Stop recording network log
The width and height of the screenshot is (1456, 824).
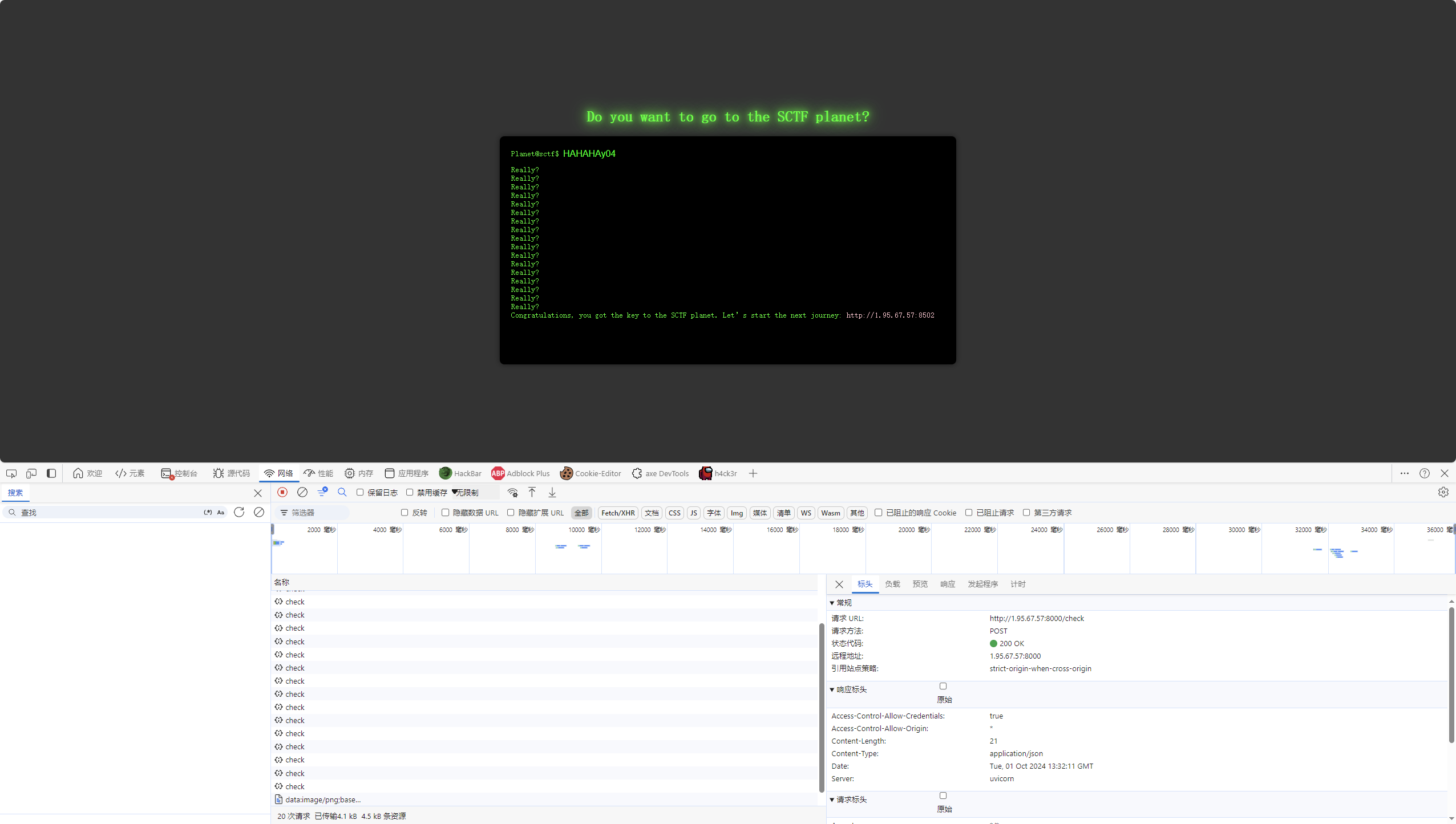pyautogui.click(x=282, y=492)
